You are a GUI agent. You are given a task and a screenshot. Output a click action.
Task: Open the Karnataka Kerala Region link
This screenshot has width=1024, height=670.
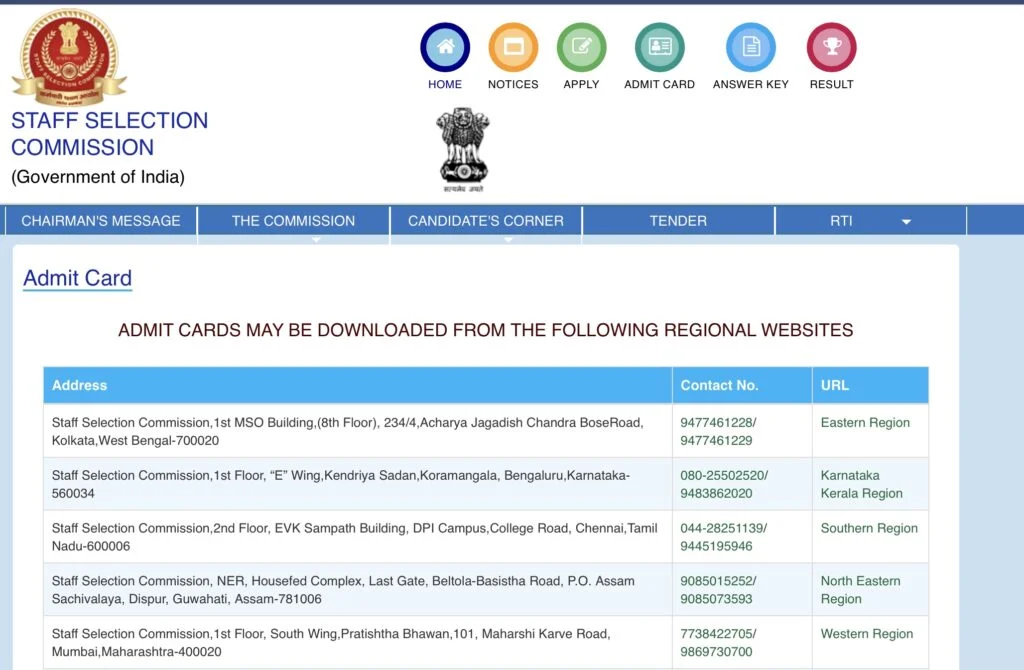point(861,485)
